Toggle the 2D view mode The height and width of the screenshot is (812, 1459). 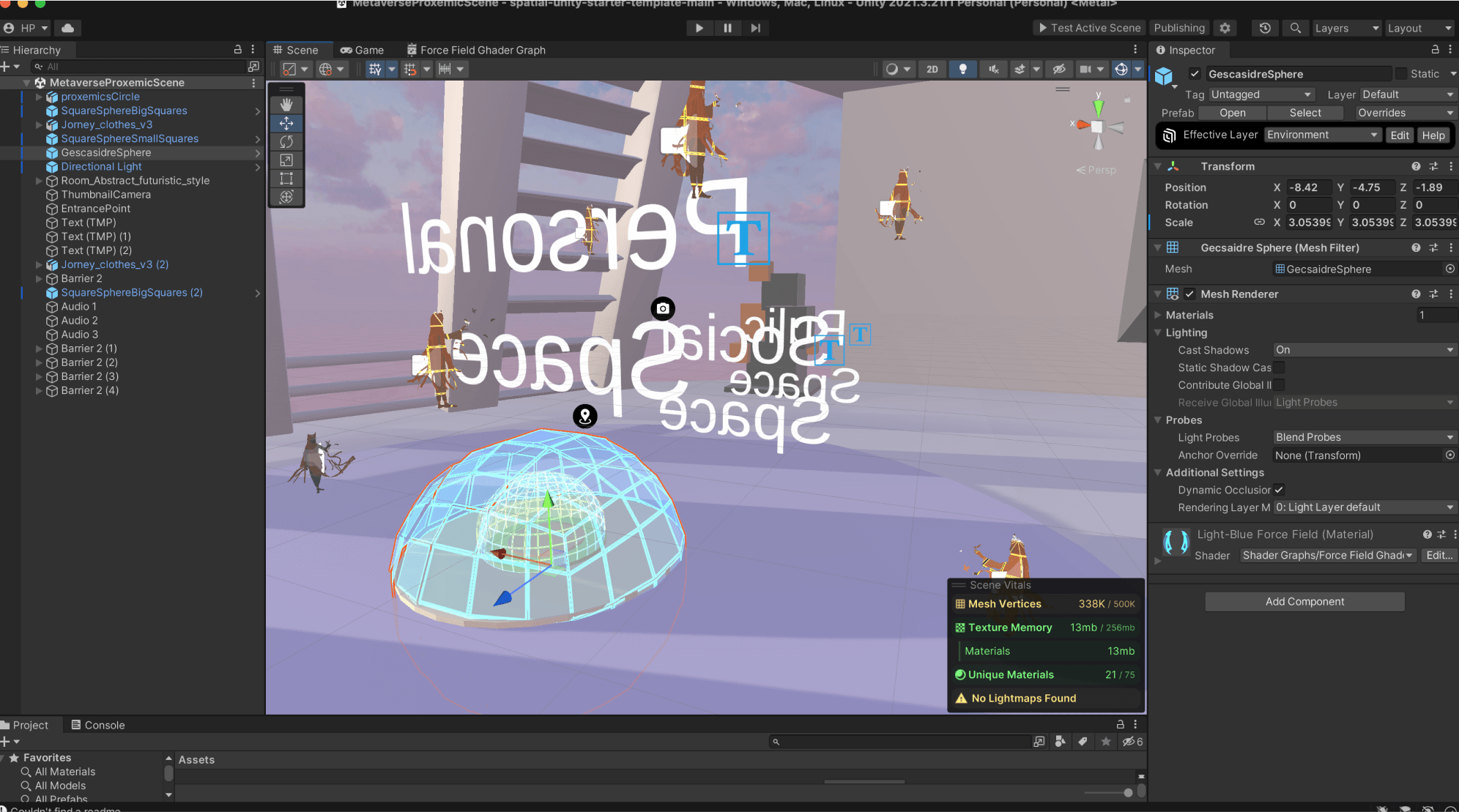pos(932,69)
